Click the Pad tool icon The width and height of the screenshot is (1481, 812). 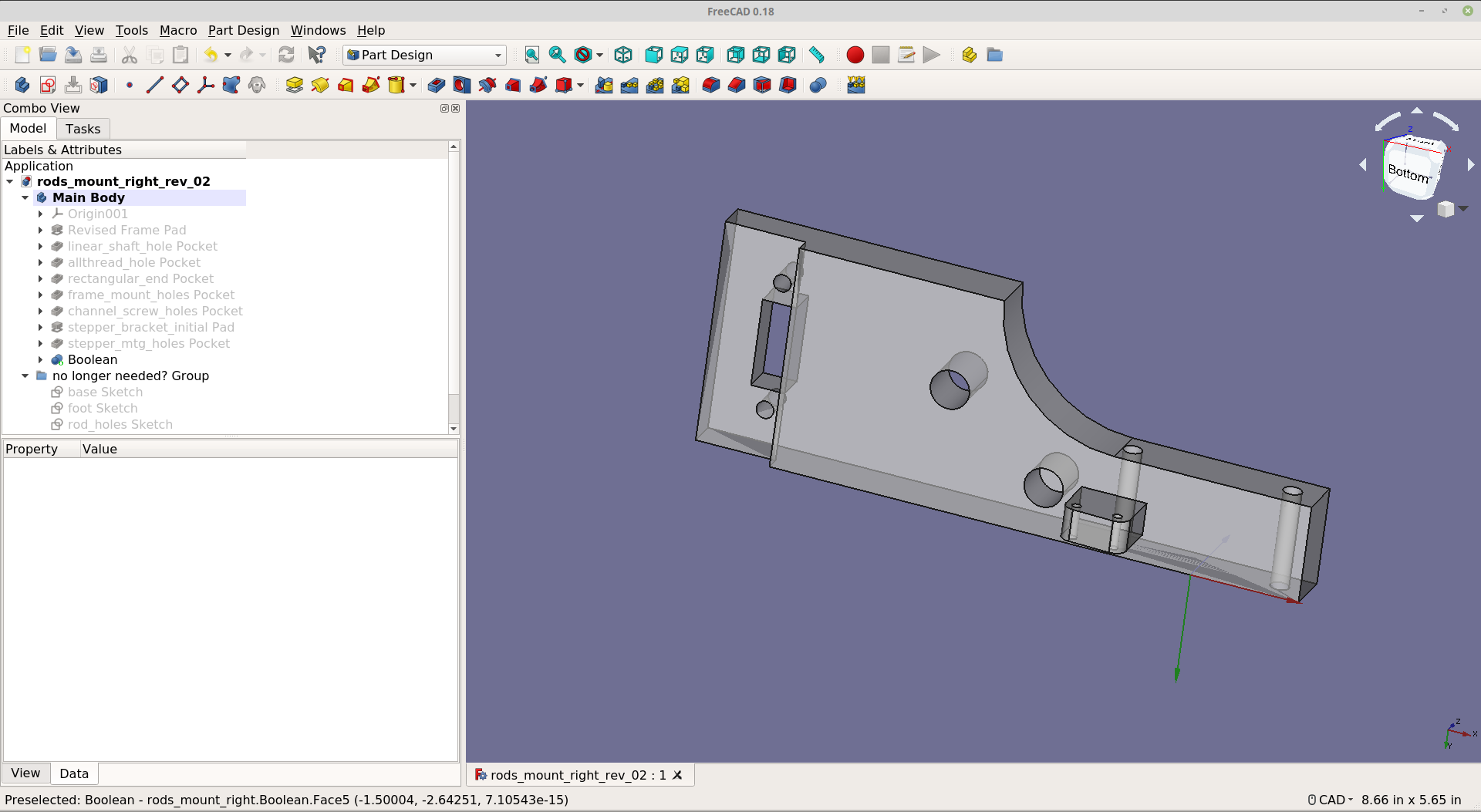click(x=294, y=85)
